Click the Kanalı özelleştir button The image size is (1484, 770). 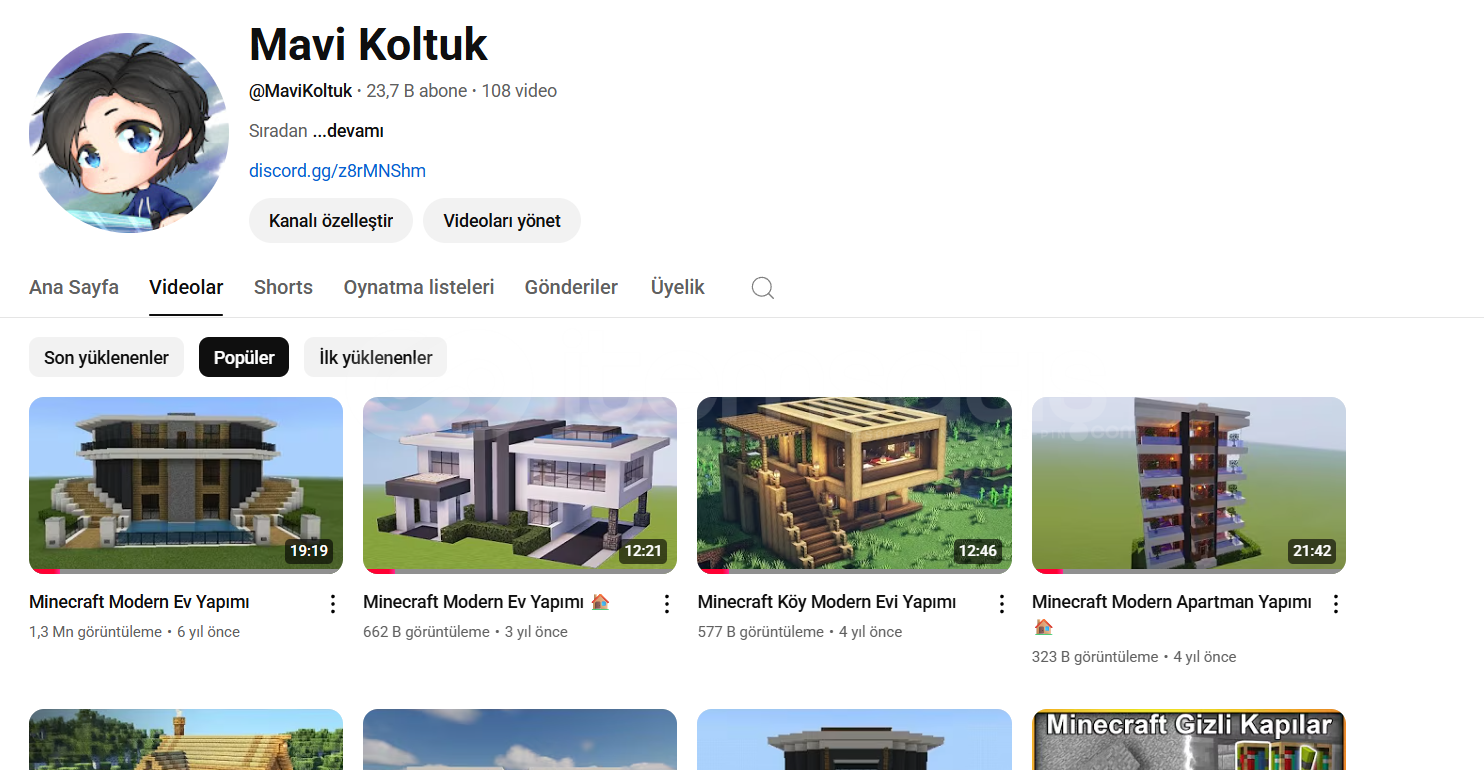[x=331, y=221]
